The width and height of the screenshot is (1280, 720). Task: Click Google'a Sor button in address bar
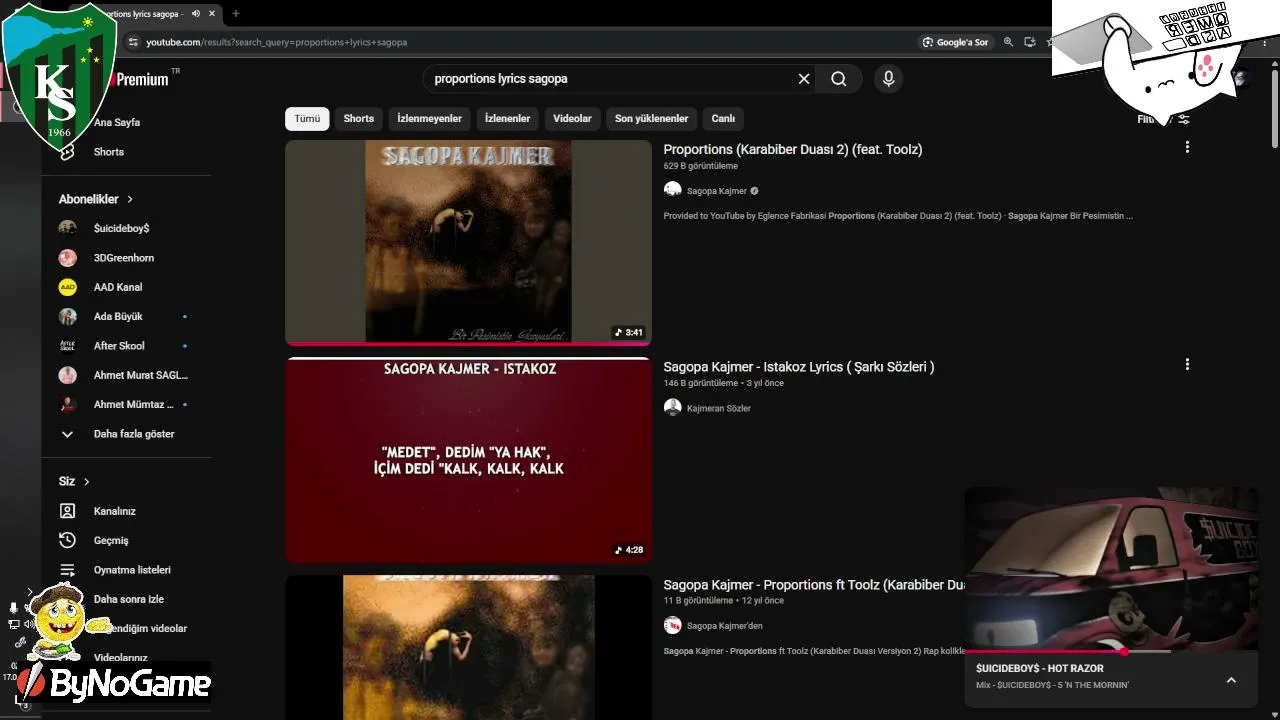pyautogui.click(x=956, y=42)
